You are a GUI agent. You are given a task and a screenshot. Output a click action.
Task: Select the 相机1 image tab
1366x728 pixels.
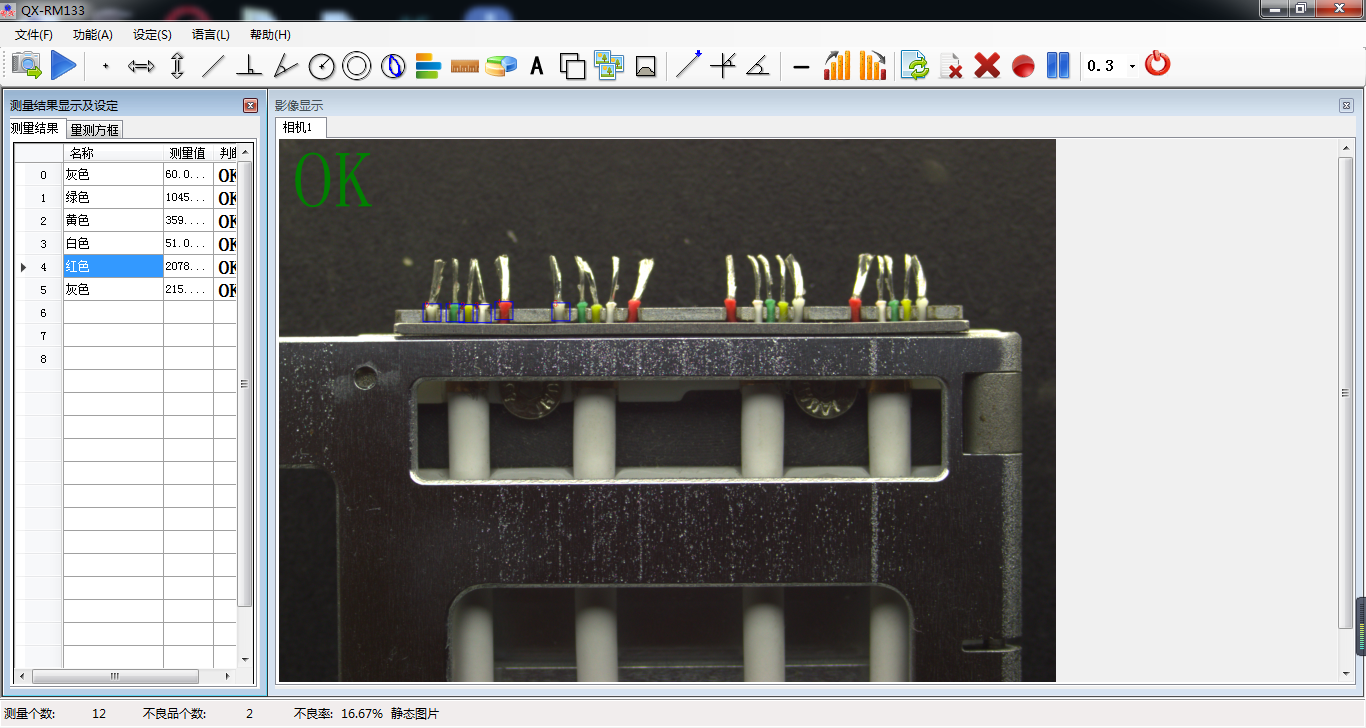click(297, 127)
